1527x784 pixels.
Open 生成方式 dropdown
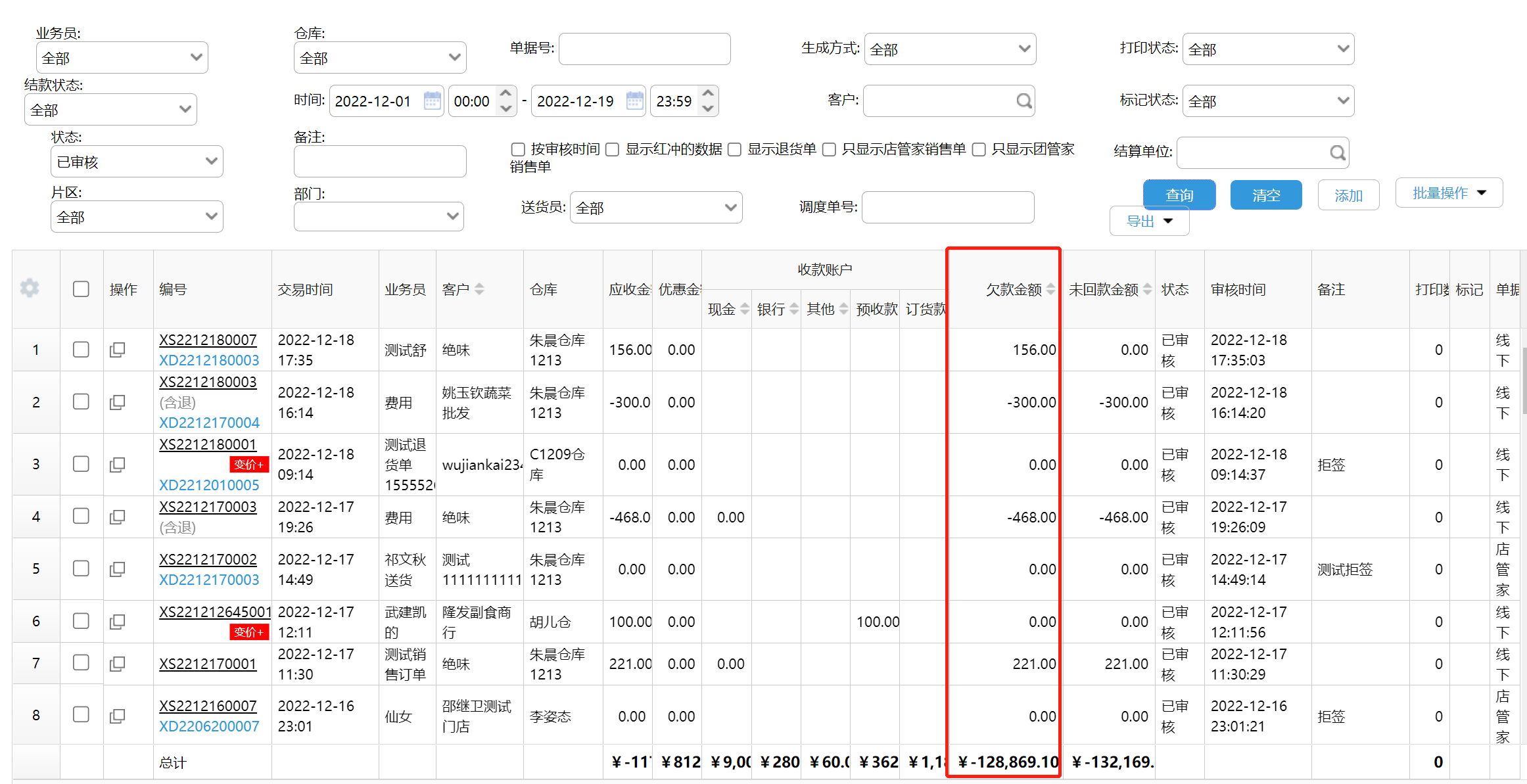click(951, 49)
